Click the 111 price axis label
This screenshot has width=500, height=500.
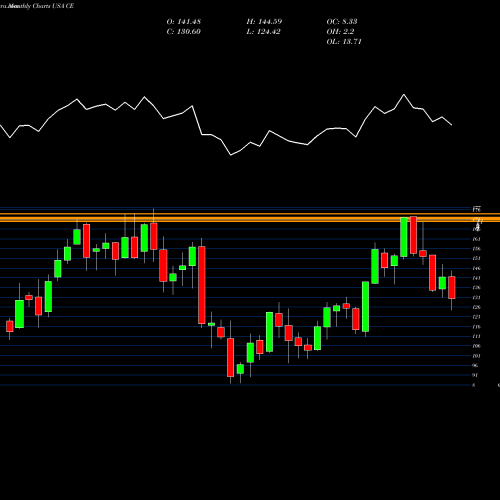coord(477,336)
